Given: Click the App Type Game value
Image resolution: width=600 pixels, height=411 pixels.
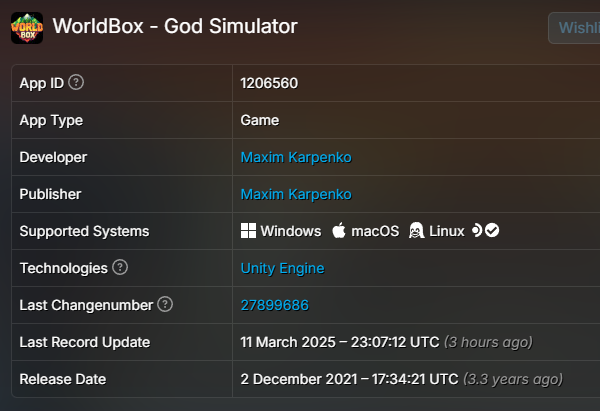Looking at the screenshot, I should tap(259, 120).
